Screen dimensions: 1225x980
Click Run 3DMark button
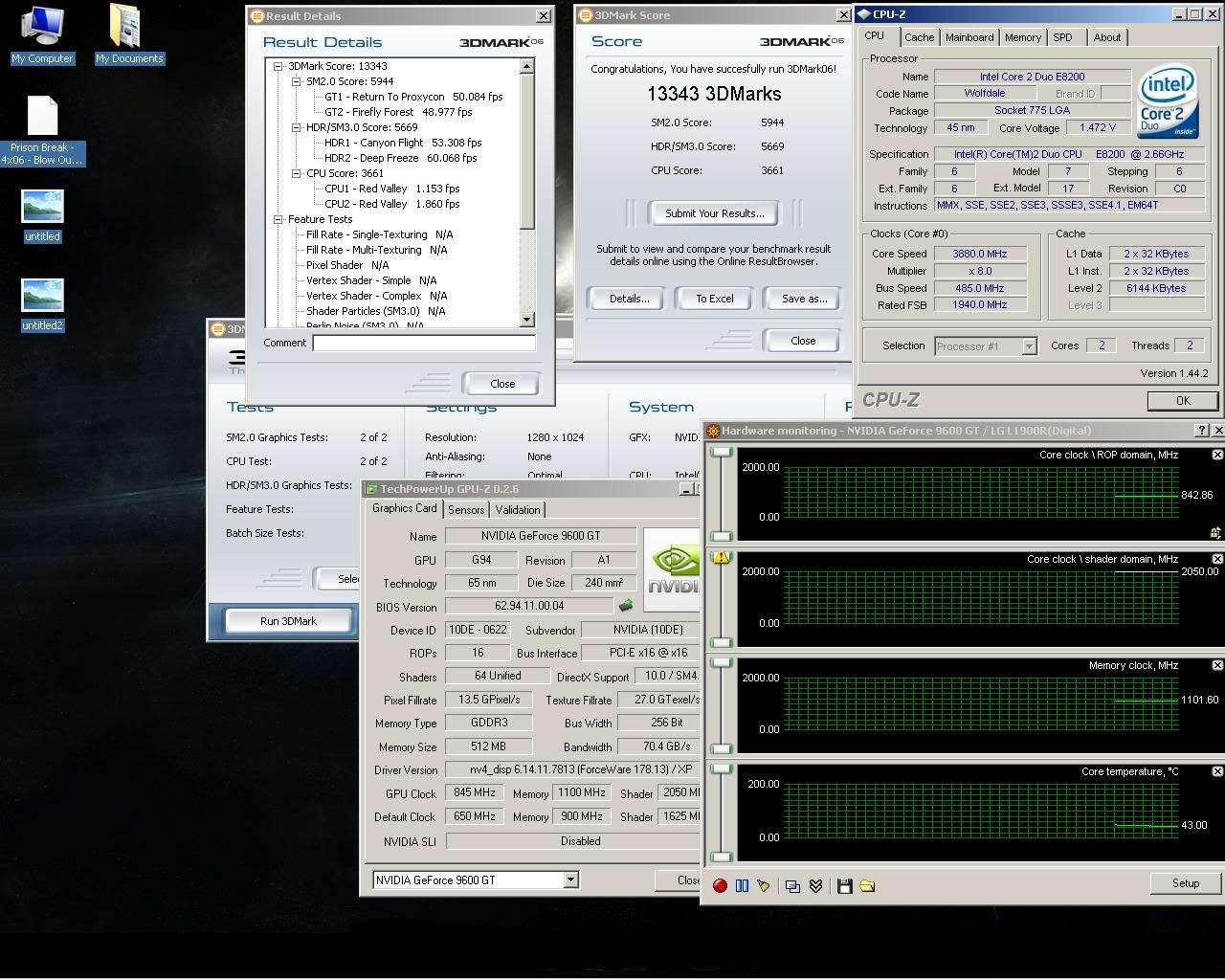288,621
